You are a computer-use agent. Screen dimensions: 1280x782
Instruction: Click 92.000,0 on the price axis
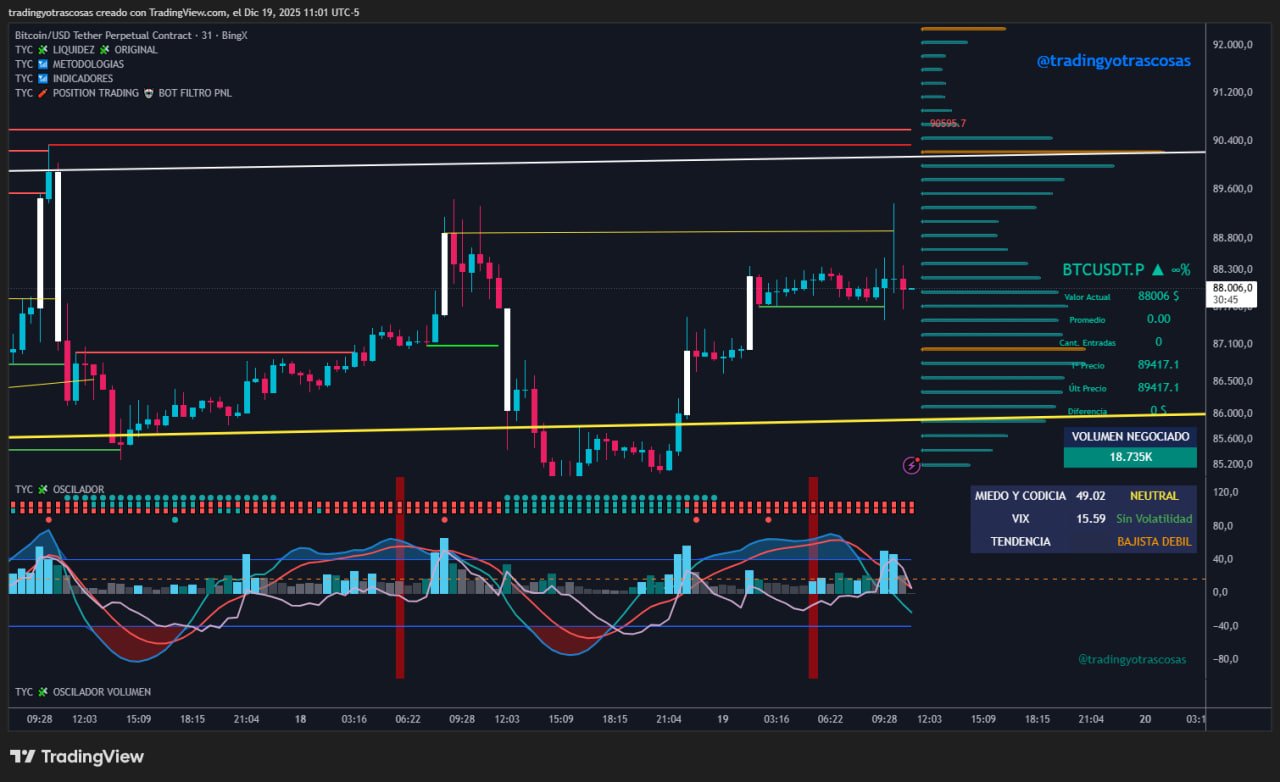pos(1232,45)
